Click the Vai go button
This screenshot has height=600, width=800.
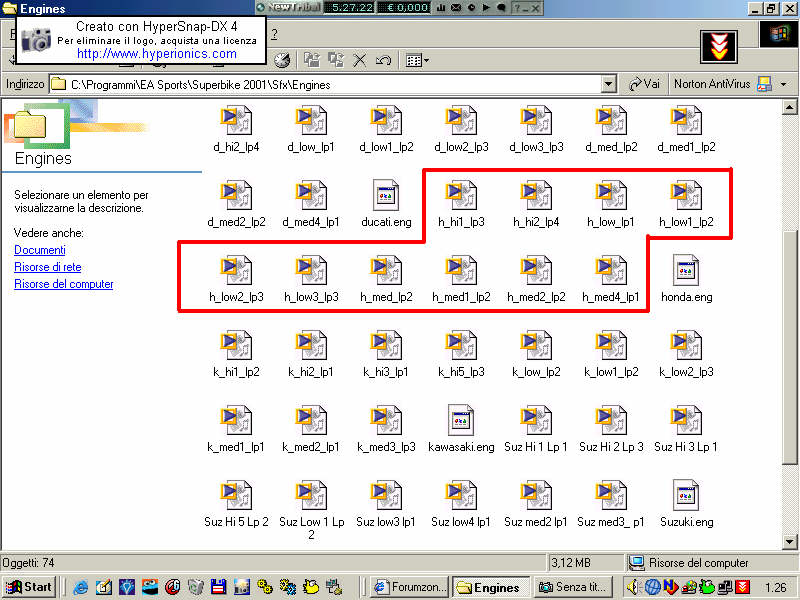coord(644,84)
